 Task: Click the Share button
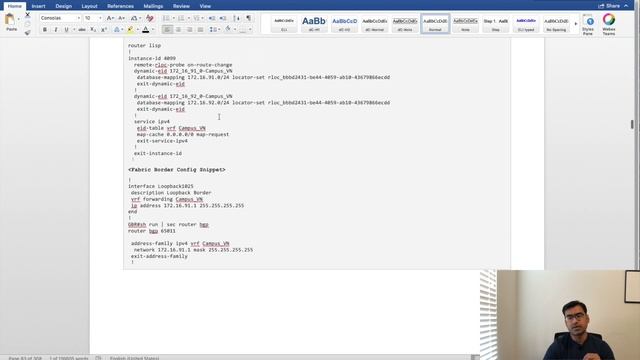[x=609, y=6]
